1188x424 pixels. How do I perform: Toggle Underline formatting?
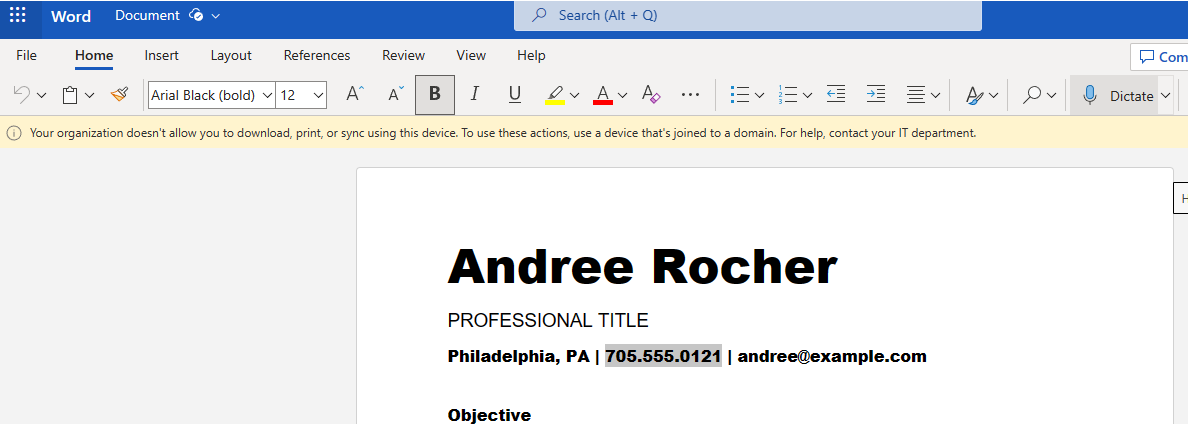(515, 95)
